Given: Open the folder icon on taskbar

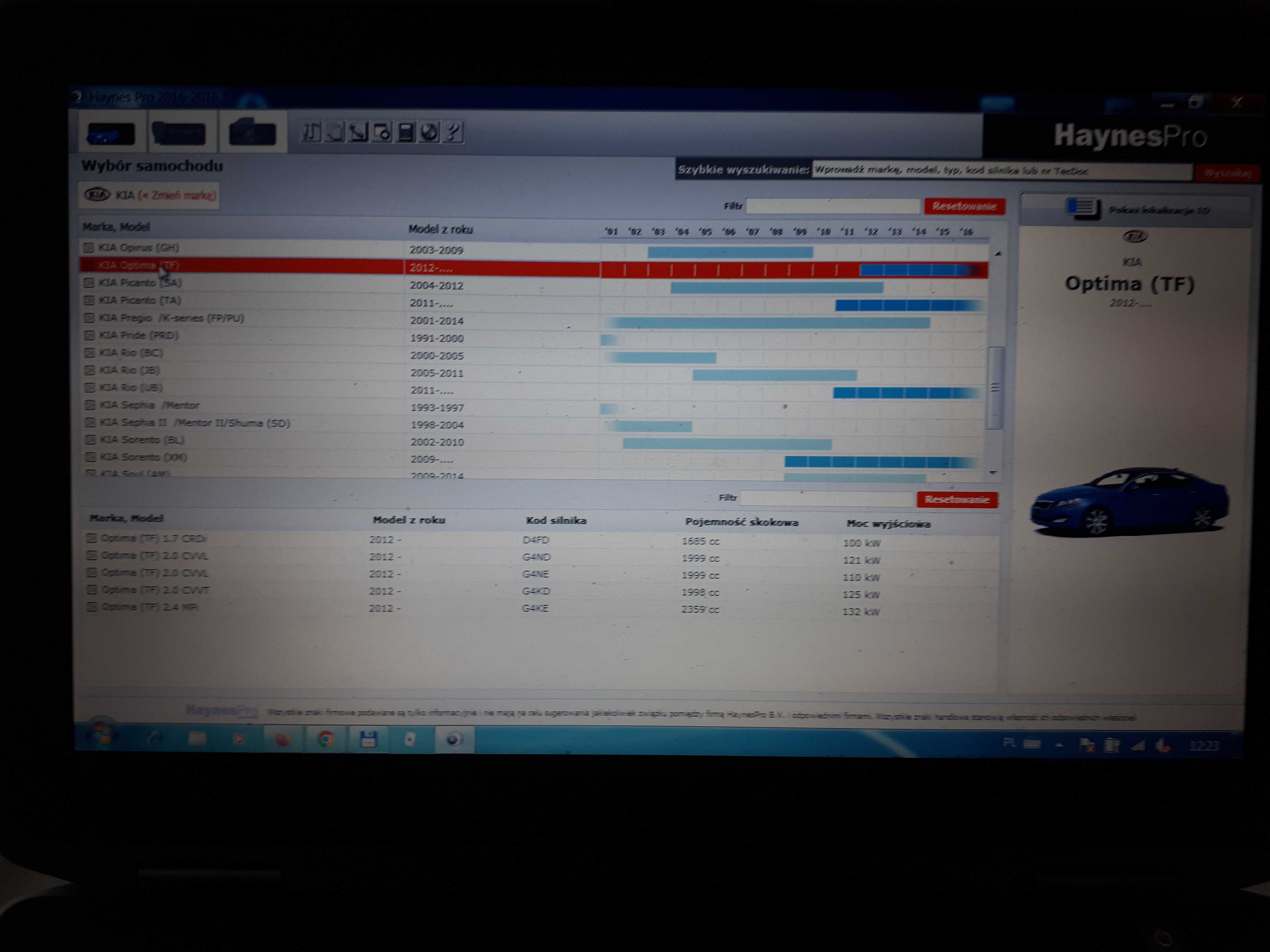Looking at the screenshot, I should coord(197,739).
